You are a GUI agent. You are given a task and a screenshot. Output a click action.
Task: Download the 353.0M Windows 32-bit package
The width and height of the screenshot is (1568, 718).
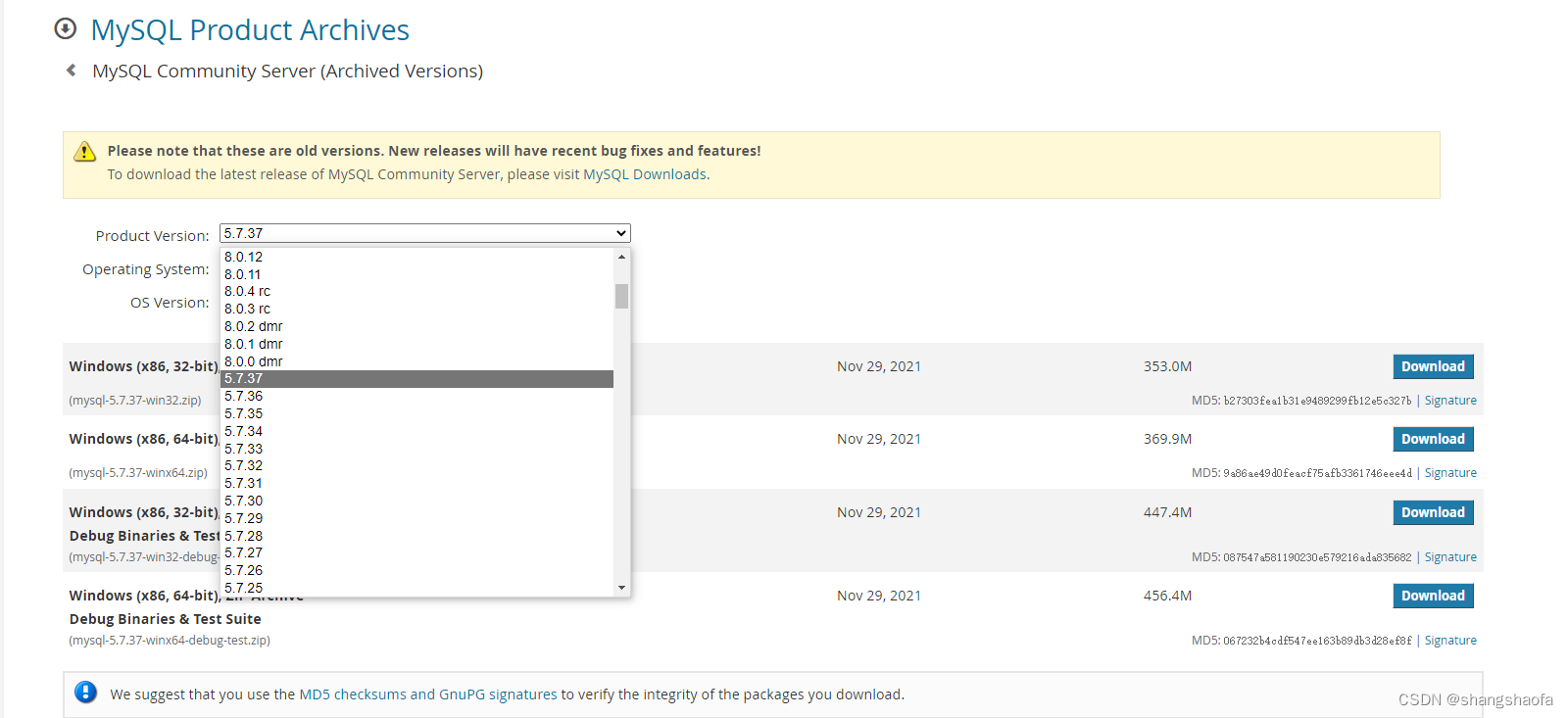tap(1433, 366)
